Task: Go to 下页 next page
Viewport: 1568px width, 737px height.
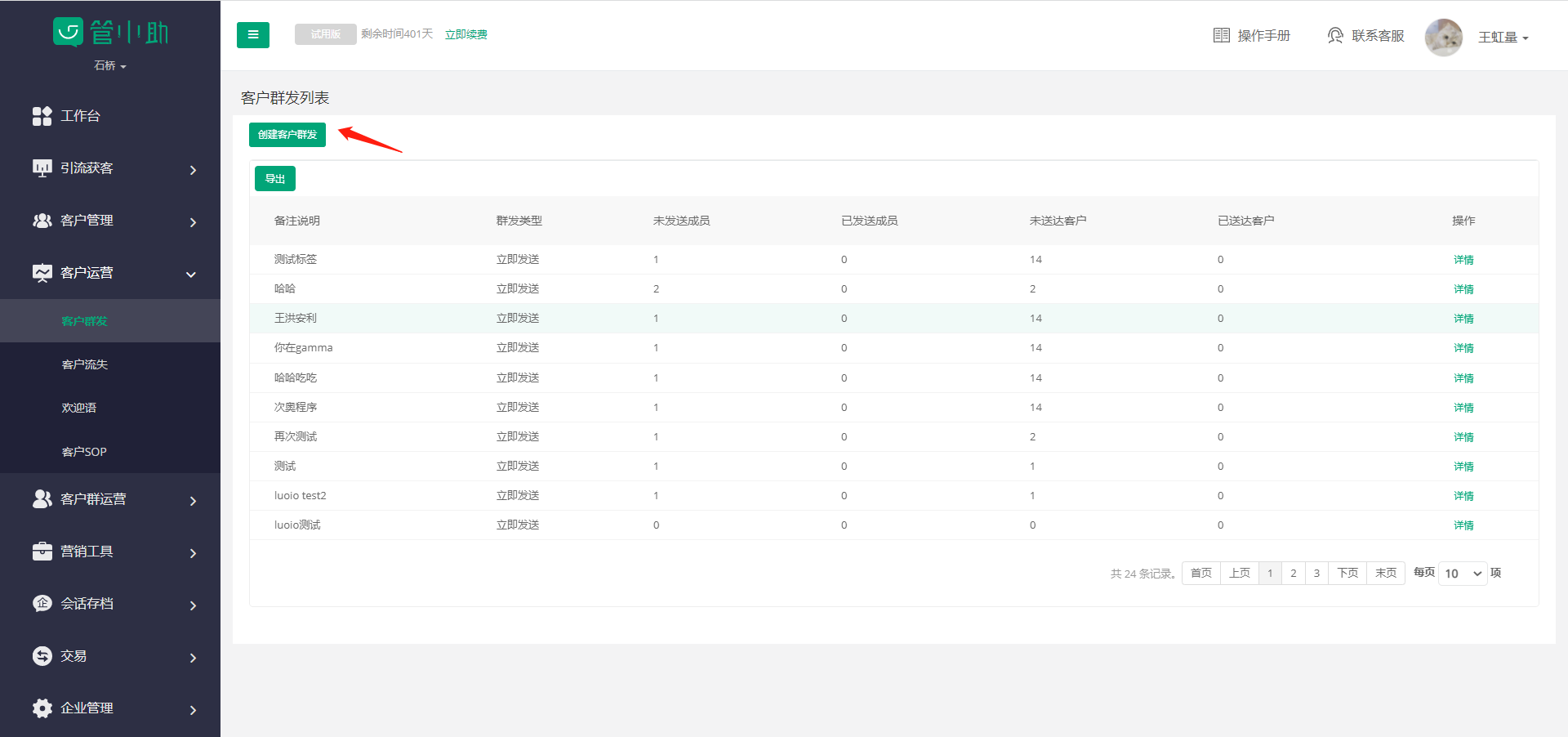Action: tap(1347, 573)
